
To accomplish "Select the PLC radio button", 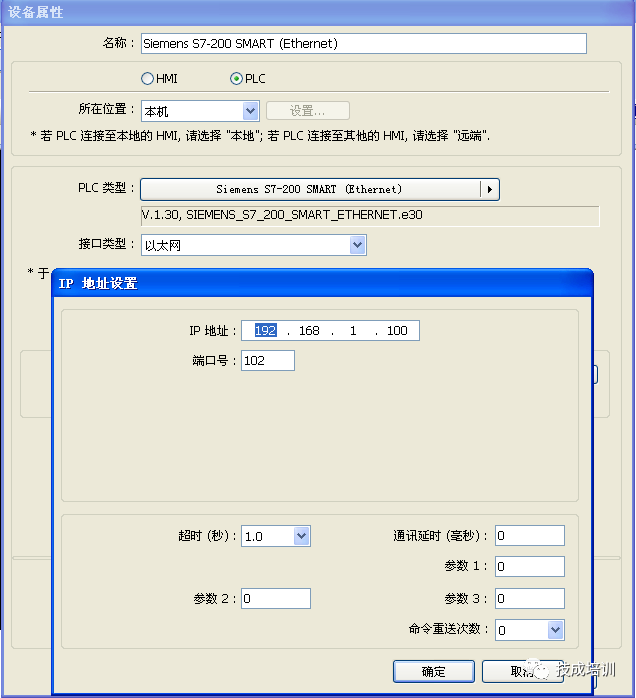I will (x=236, y=79).
